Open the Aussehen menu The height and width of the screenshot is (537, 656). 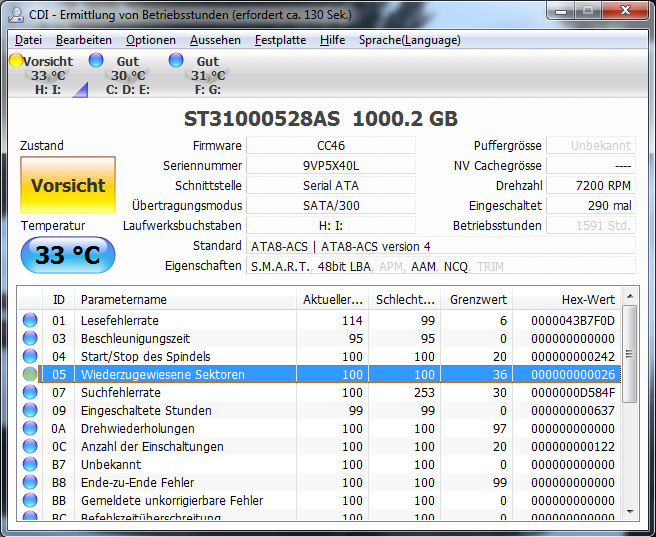[x=215, y=40]
